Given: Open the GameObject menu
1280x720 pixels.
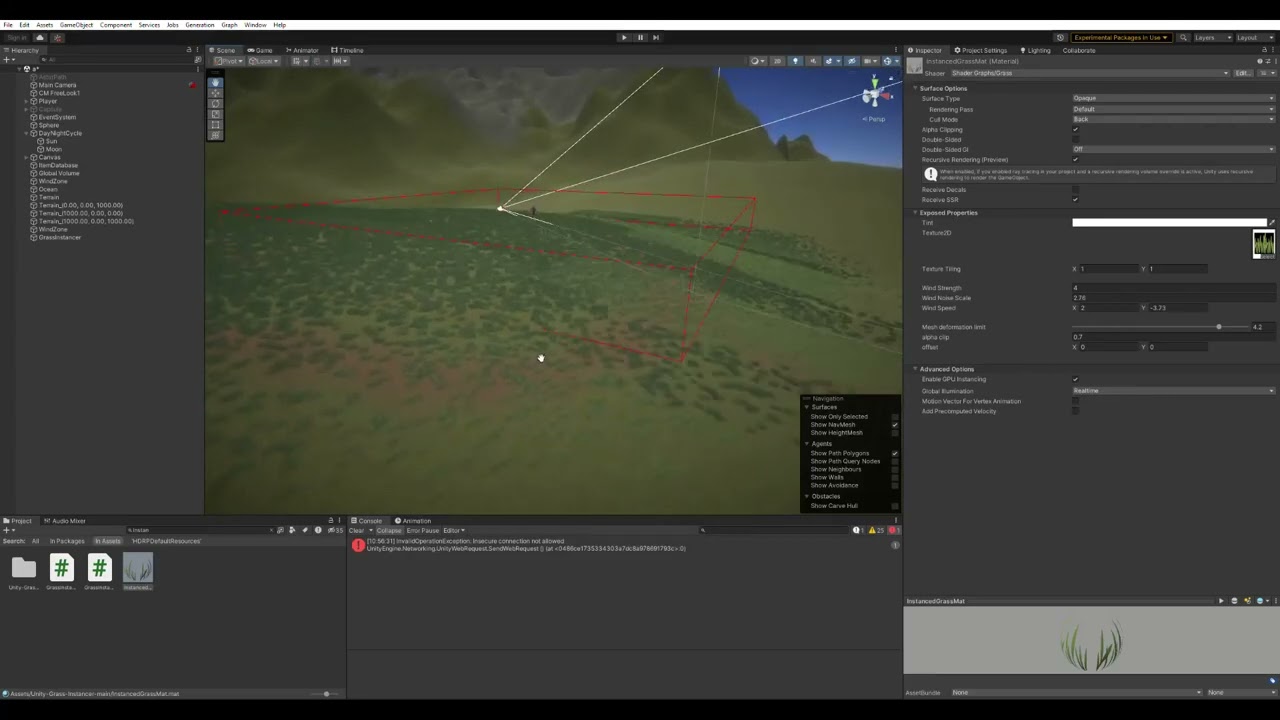Looking at the screenshot, I should [75, 25].
